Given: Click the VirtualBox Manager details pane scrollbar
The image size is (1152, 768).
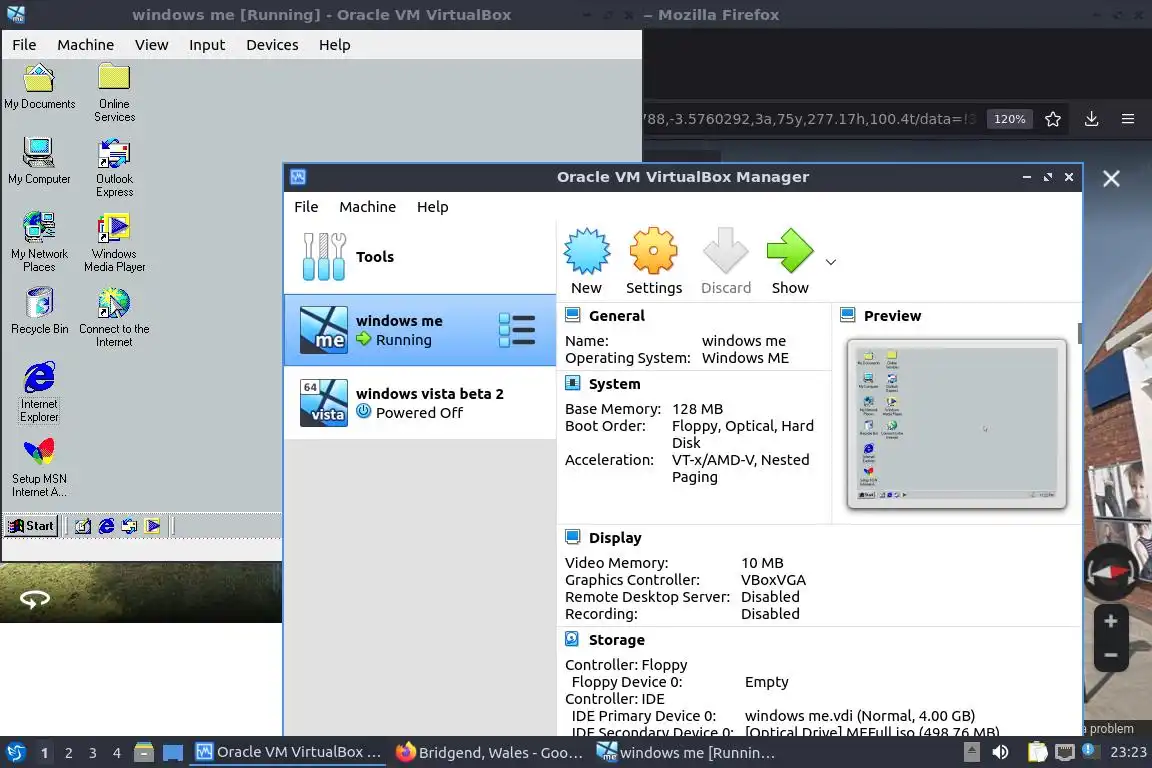Looking at the screenshot, I should coord(1079,333).
